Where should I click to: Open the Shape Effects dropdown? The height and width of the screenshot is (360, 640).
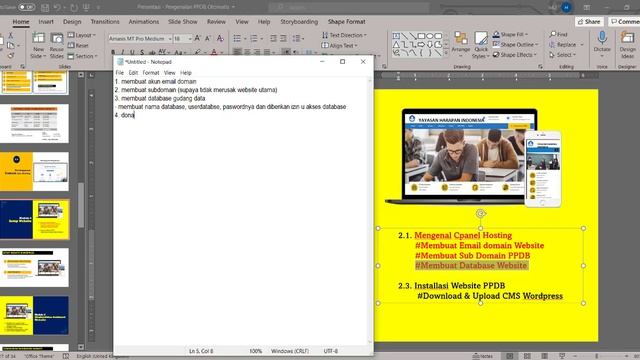[514, 55]
